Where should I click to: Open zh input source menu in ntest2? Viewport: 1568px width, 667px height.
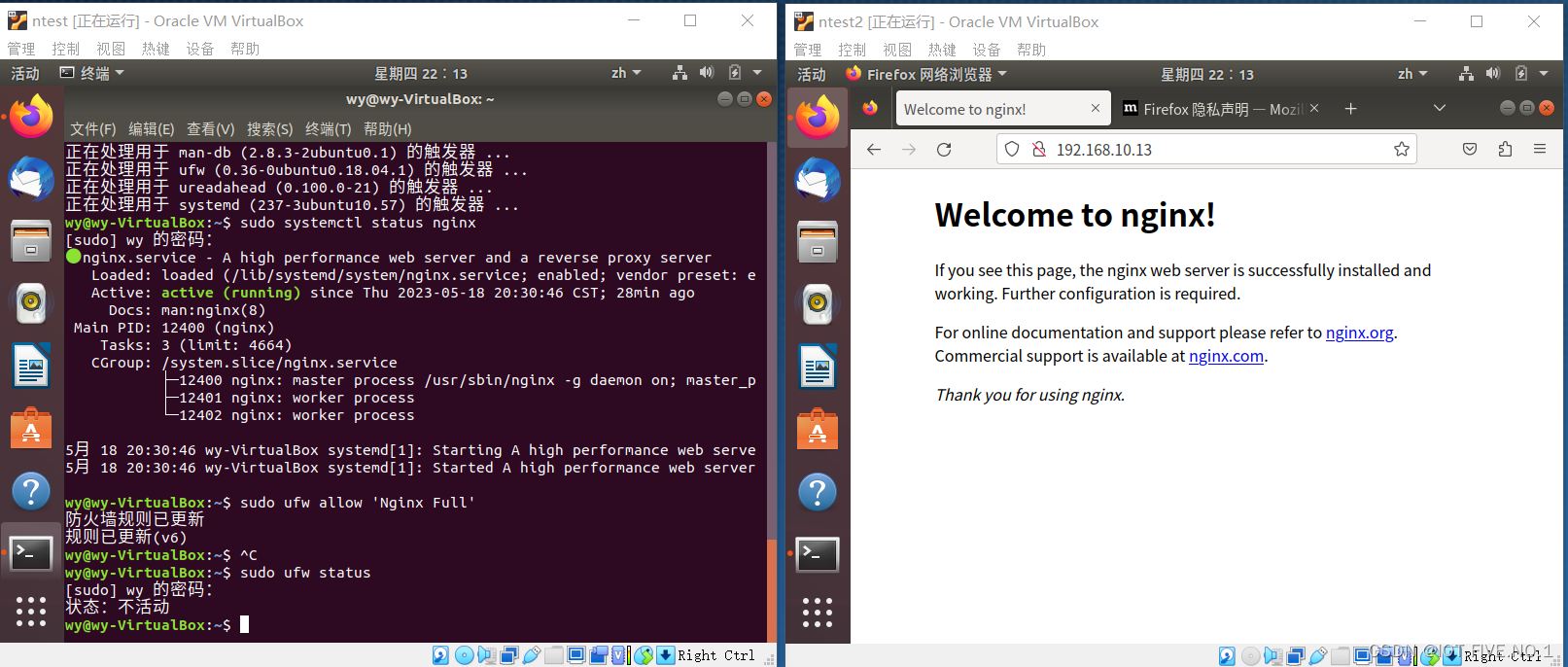[1412, 74]
